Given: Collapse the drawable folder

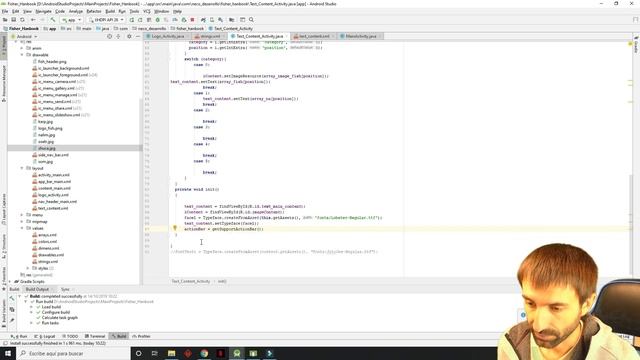Looking at the screenshot, I should [22, 55].
